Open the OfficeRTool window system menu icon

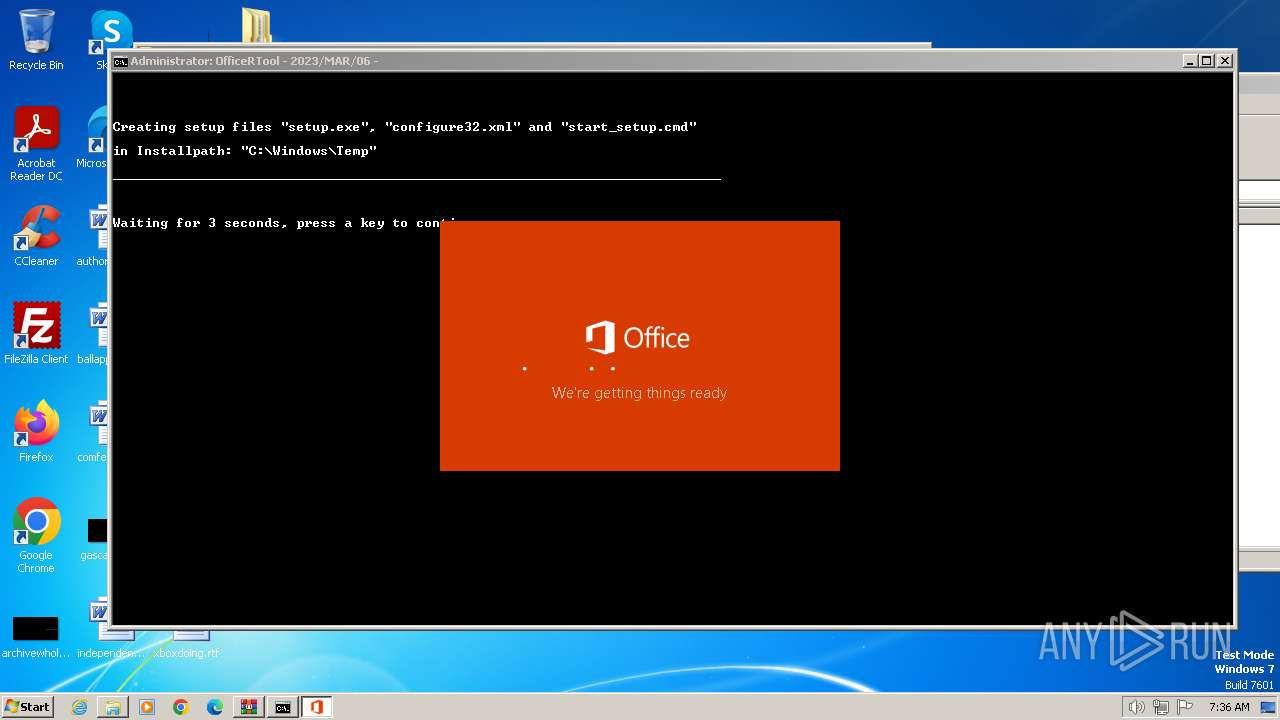click(120, 61)
